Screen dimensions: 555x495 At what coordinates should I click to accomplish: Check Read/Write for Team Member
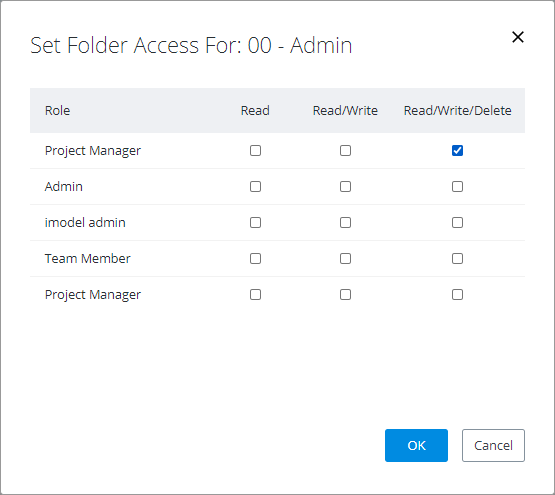pyautogui.click(x=345, y=259)
